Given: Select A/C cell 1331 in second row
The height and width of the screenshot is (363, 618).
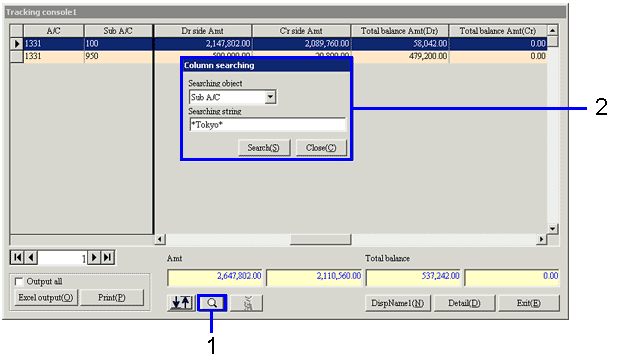Looking at the screenshot, I should coord(54,56).
